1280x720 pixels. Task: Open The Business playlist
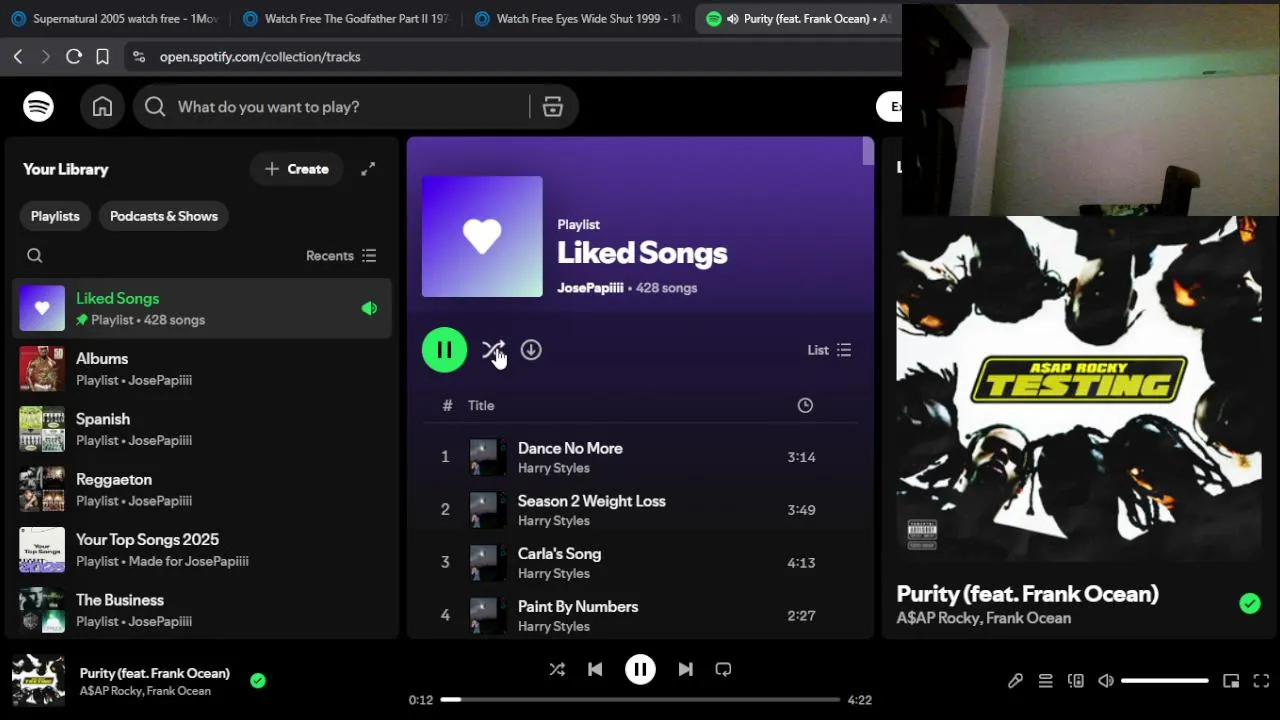pyautogui.click(x=202, y=610)
